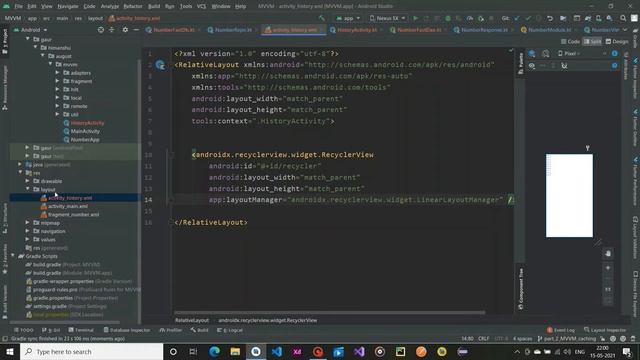Switch editor to Code view mode
The height and width of the screenshot is (360, 640).
tap(570, 41)
